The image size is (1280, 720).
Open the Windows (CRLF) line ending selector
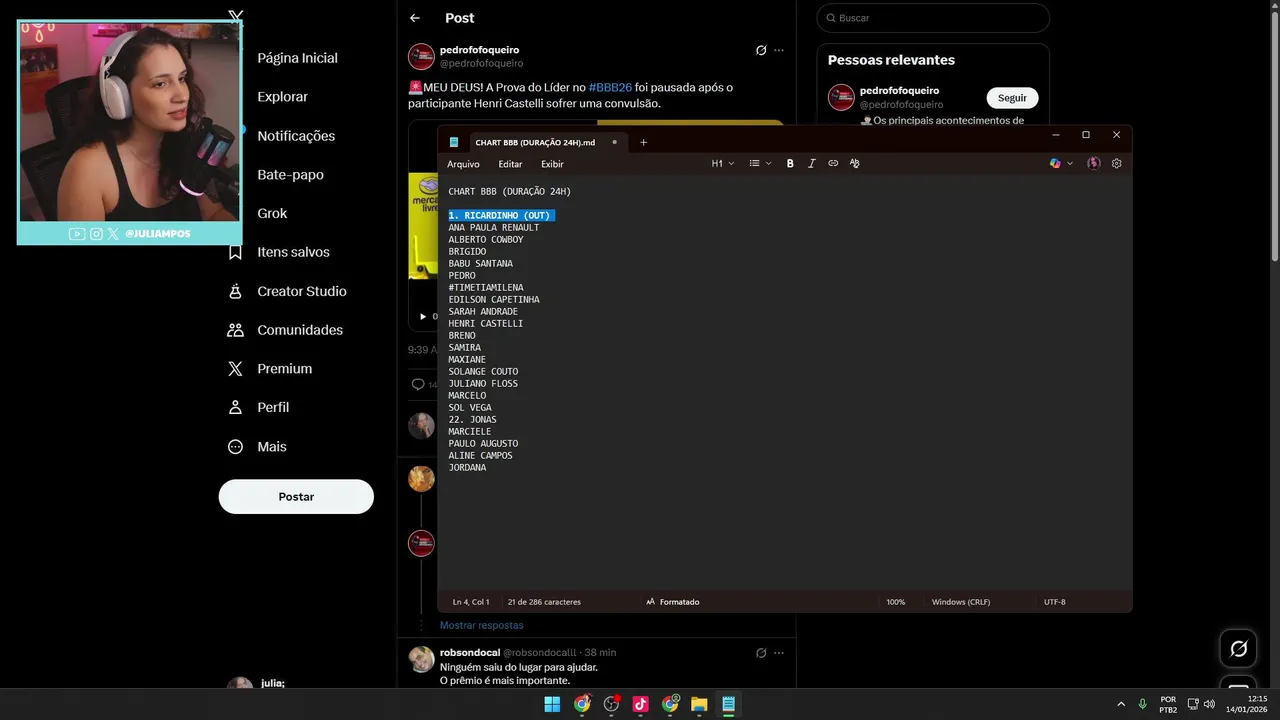(x=960, y=602)
